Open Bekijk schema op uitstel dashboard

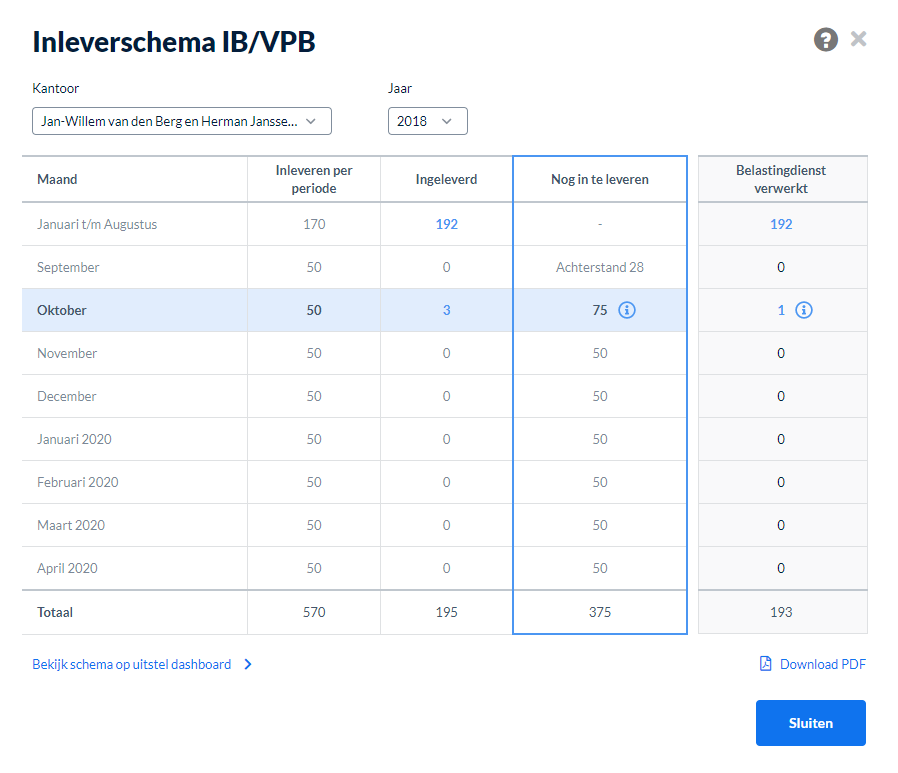pyautogui.click(x=132, y=664)
